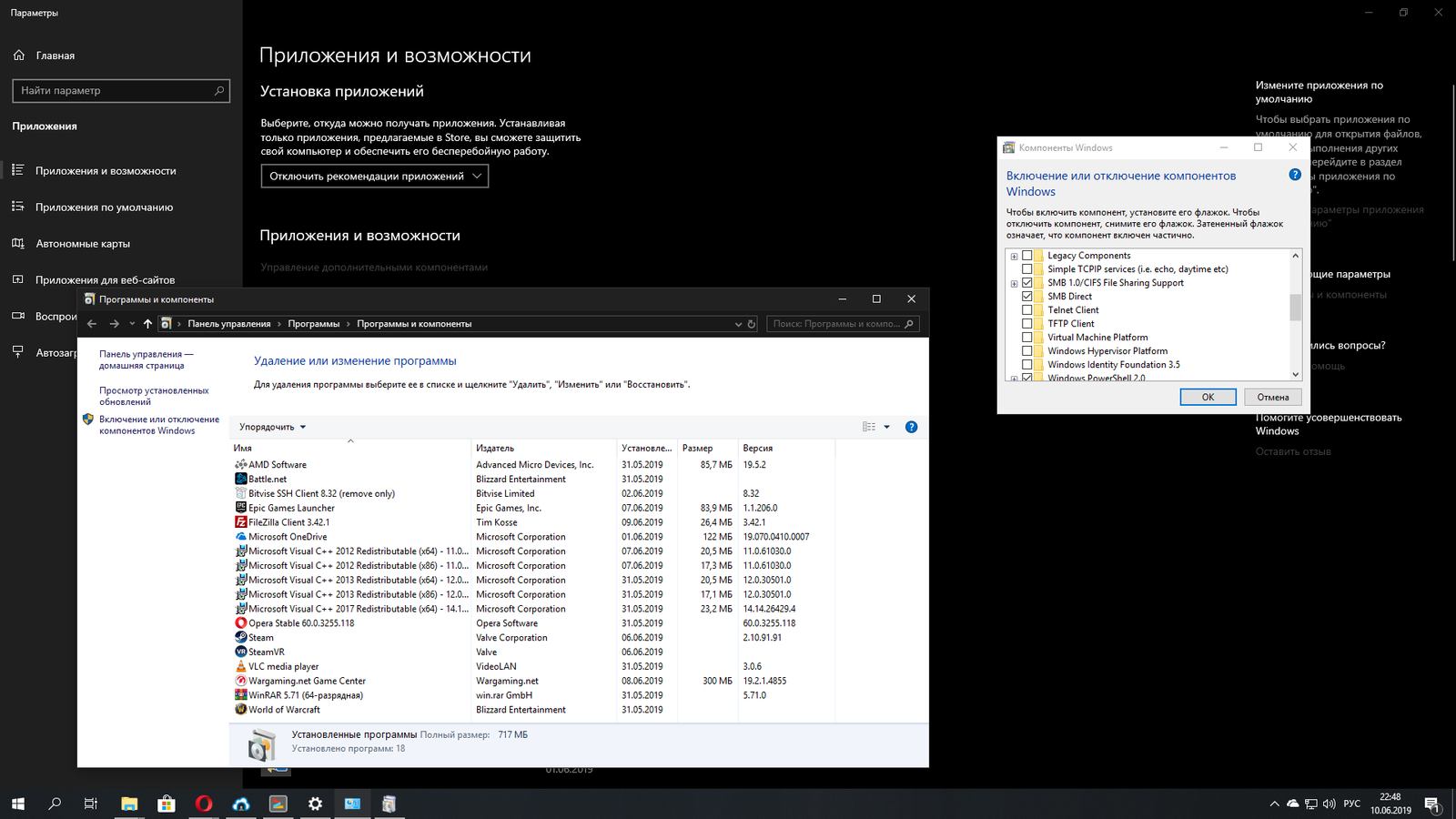
Task: Click OK in Windows Features dialog
Action: tap(1208, 397)
